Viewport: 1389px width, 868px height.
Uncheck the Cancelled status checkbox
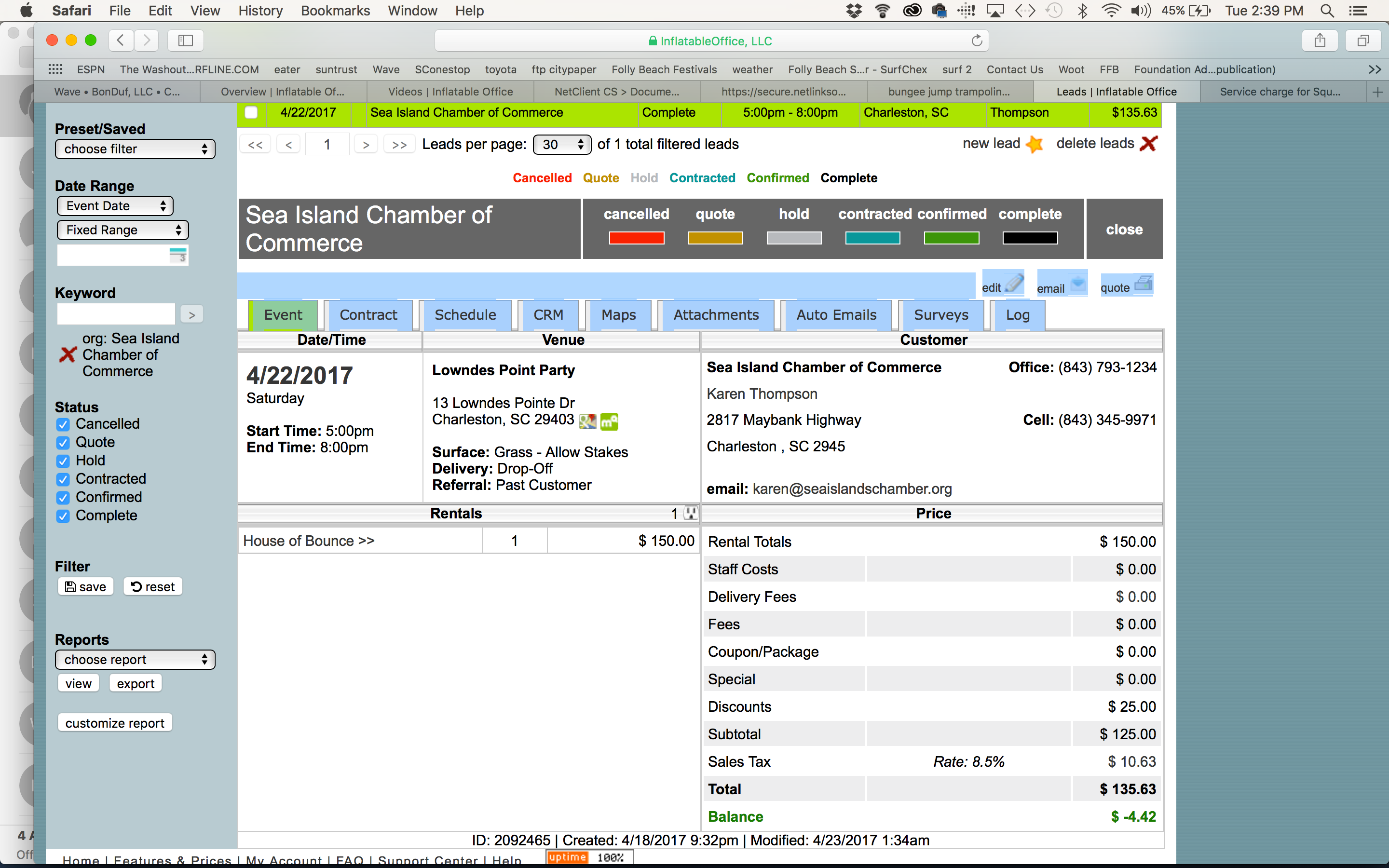tap(63, 425)
